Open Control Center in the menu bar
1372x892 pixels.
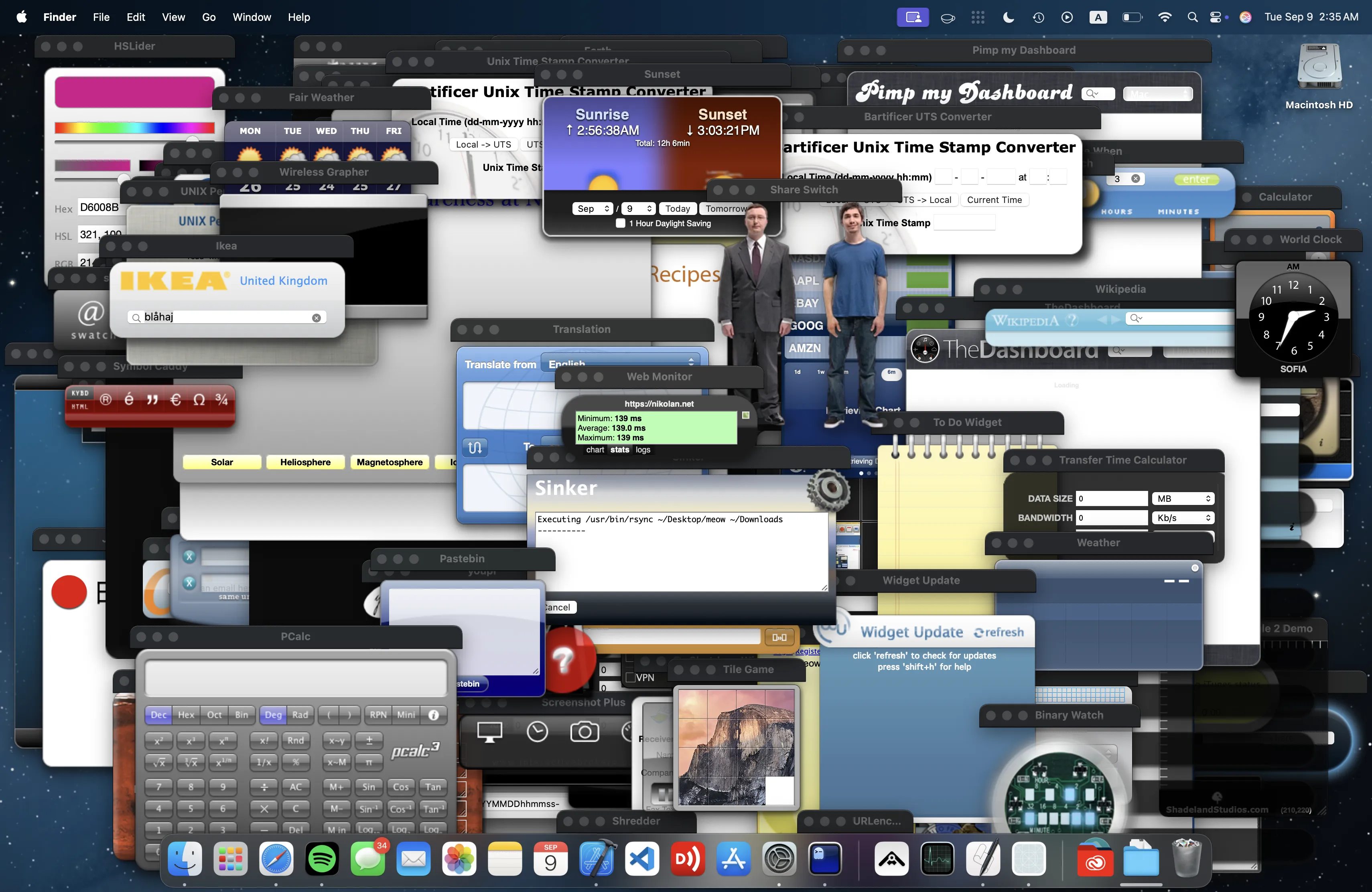pyautogui.click(x=1215, y=17)
